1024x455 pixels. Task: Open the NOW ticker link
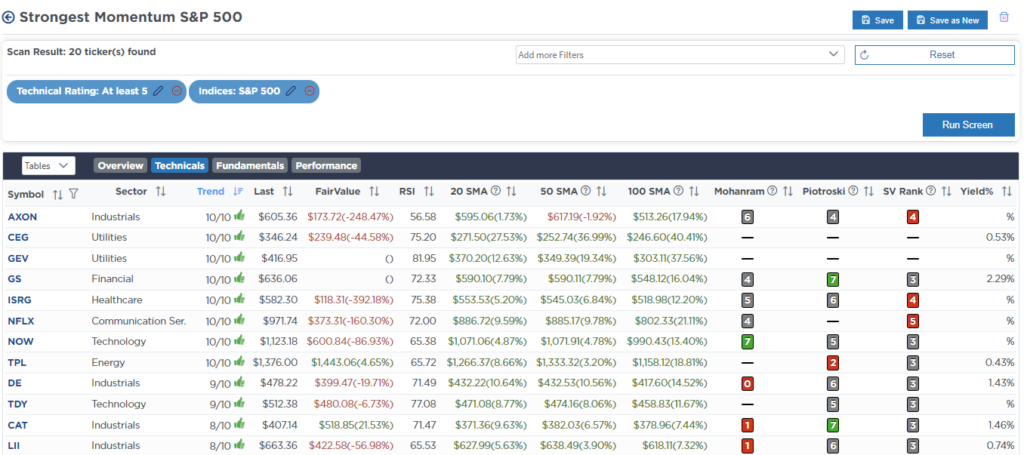(x=19, y=341)
